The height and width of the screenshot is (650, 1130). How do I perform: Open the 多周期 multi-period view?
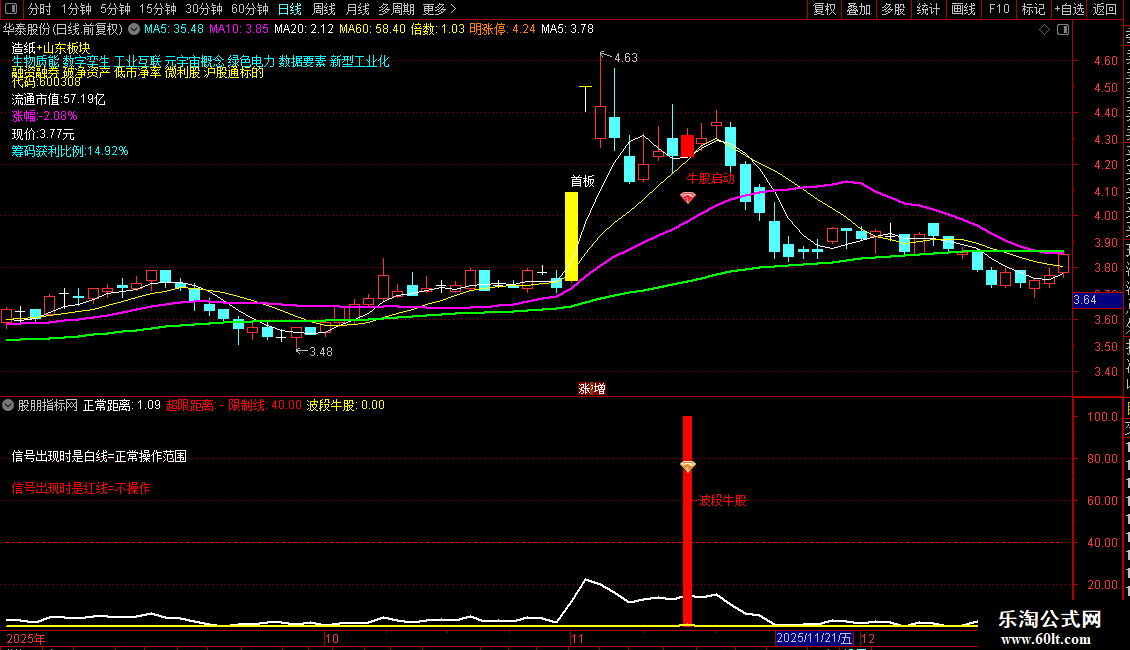pos(396,9)
